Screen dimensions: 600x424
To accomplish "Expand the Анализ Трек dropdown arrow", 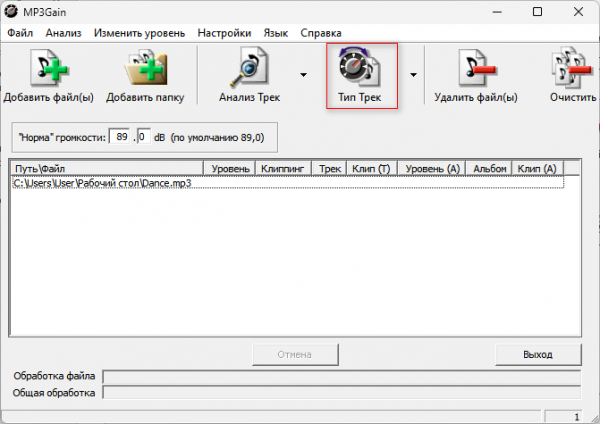I will coord(303,75).
